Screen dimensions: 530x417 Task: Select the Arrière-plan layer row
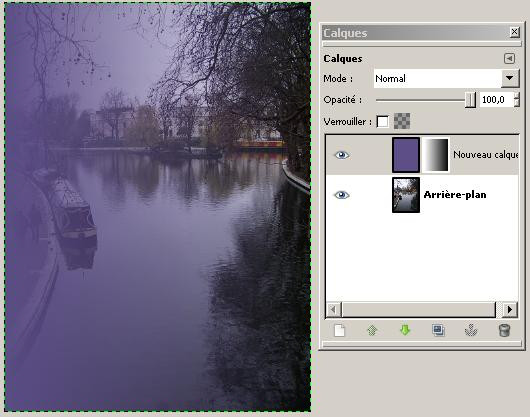[422, 195]
